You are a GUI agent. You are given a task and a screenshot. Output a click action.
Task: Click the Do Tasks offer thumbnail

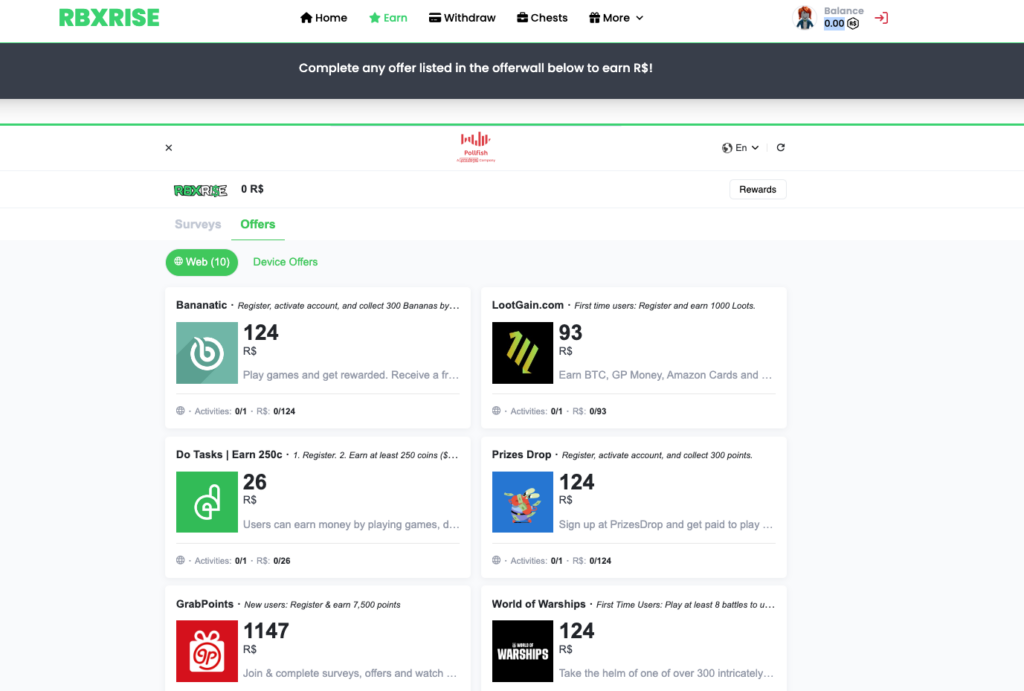207,502
